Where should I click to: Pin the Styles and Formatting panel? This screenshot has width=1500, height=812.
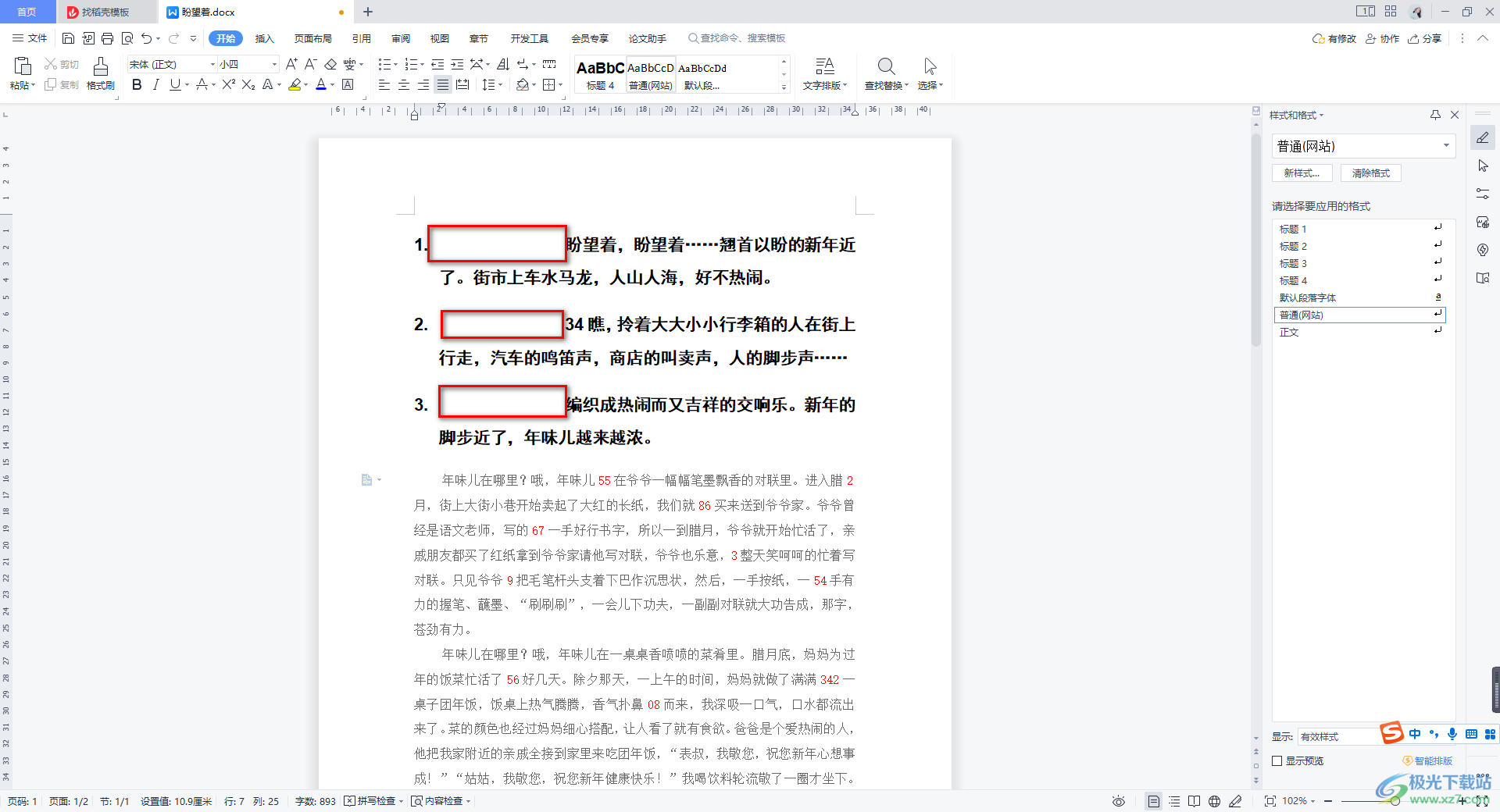click(x=1435, y=115)
